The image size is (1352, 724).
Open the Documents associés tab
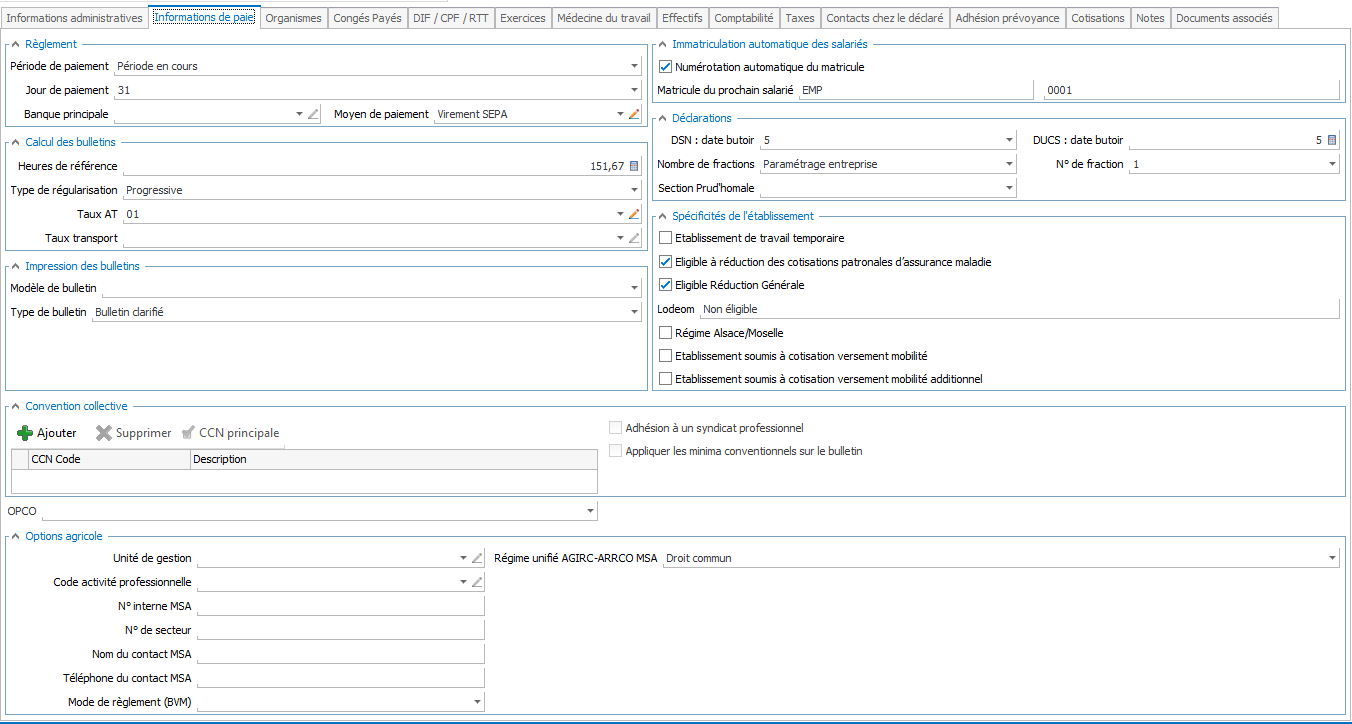pos(1224,18)
